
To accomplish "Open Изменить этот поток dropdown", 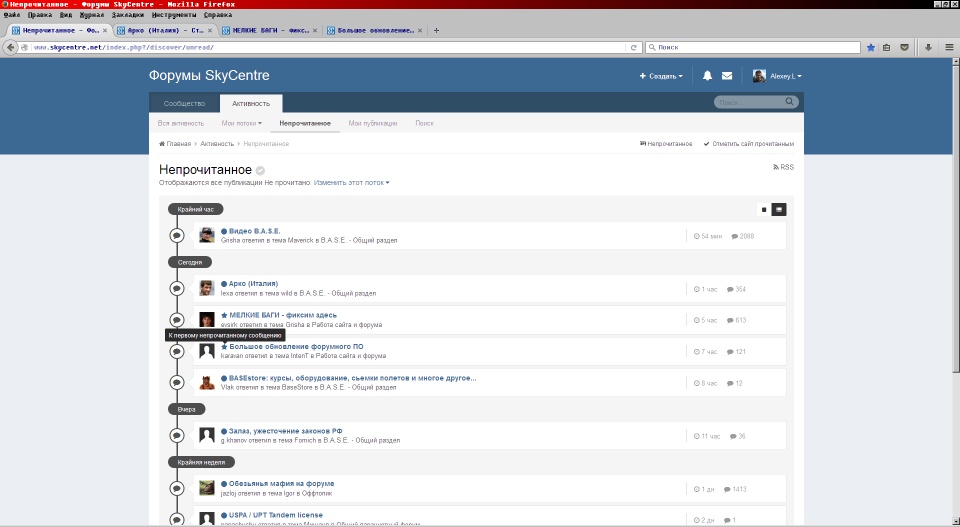I will 351,182.
